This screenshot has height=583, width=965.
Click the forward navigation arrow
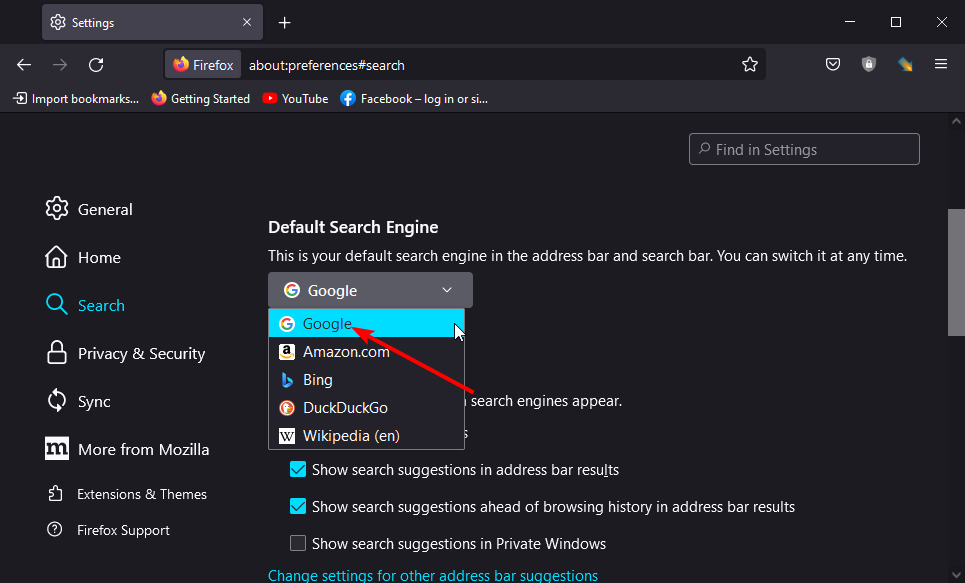point(60,65)
